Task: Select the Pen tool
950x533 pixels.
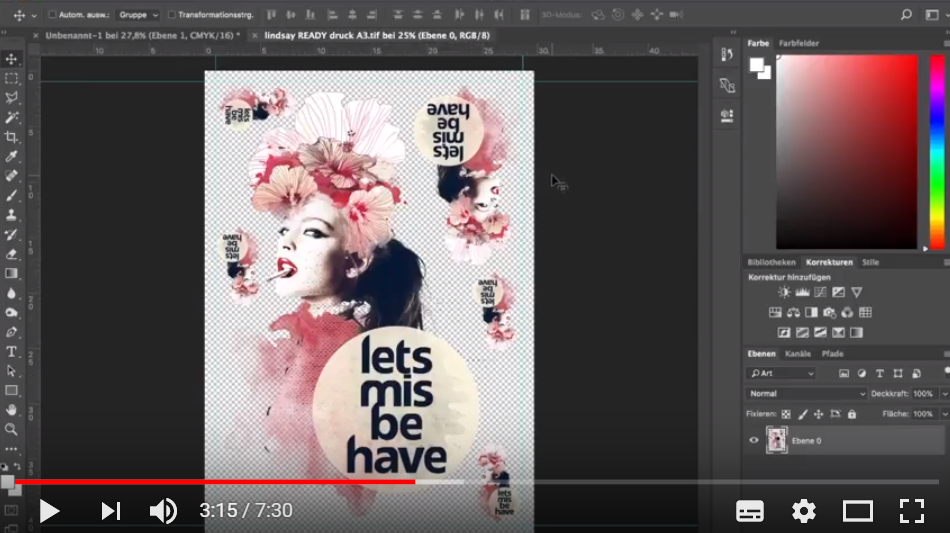Action: coord(12,332)
